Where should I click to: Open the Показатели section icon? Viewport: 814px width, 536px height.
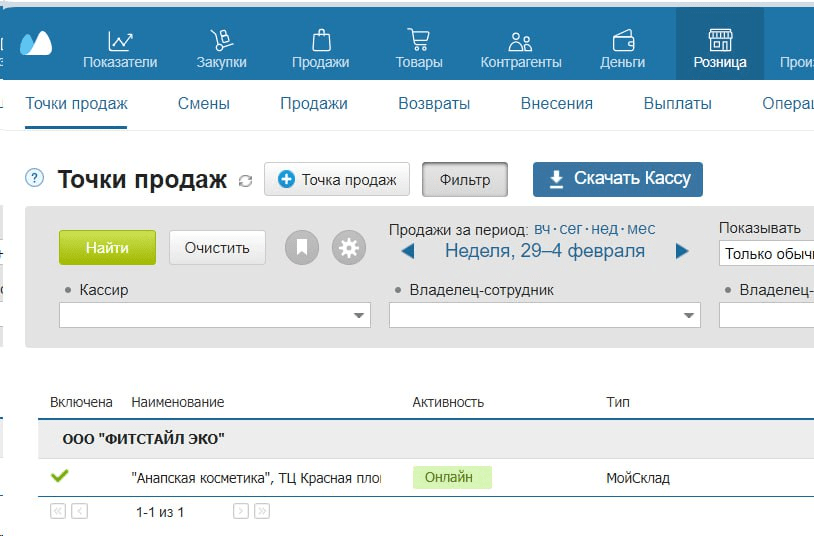(120, 41)
